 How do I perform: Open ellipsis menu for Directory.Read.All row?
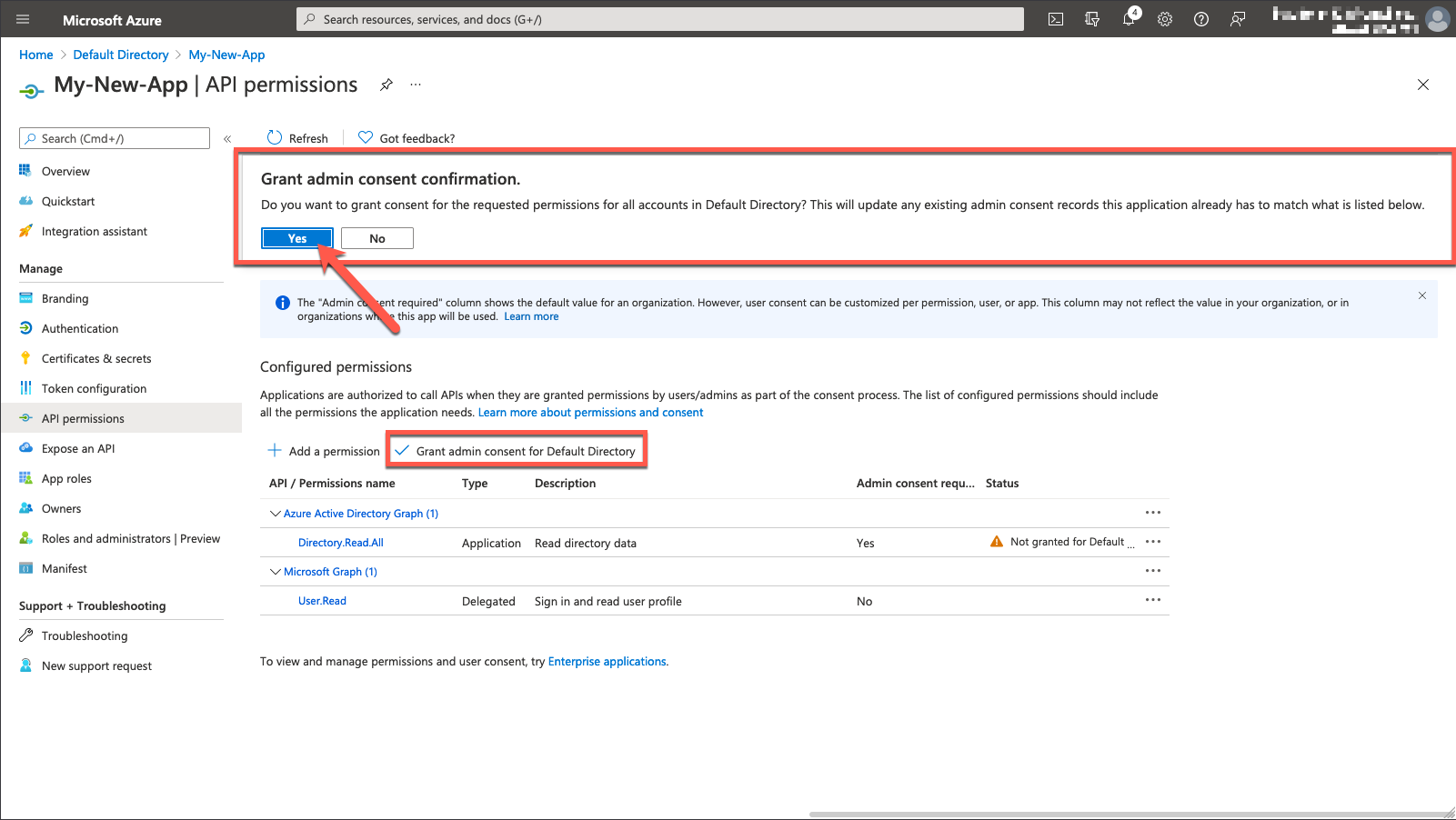(x=1153, y=542)
